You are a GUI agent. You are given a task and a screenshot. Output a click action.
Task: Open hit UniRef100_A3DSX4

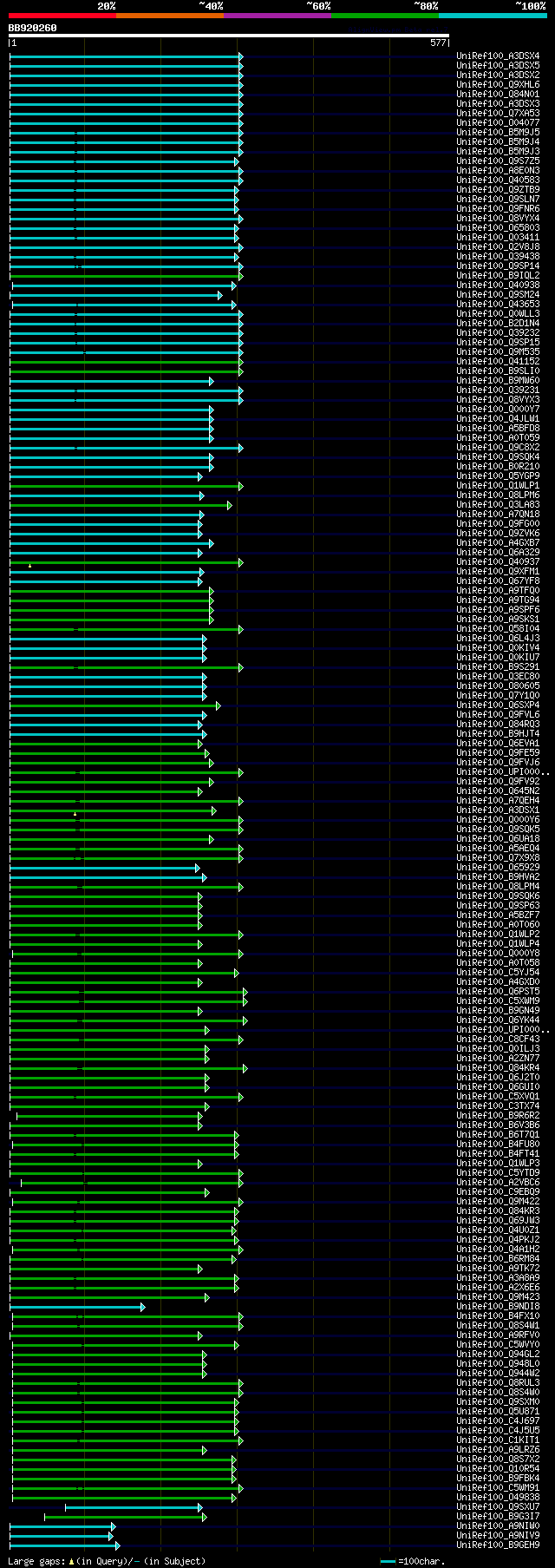pos(498,56)
